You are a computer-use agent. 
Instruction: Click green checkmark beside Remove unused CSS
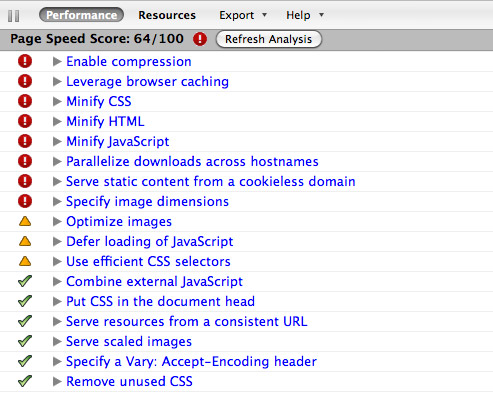point(25,381)
